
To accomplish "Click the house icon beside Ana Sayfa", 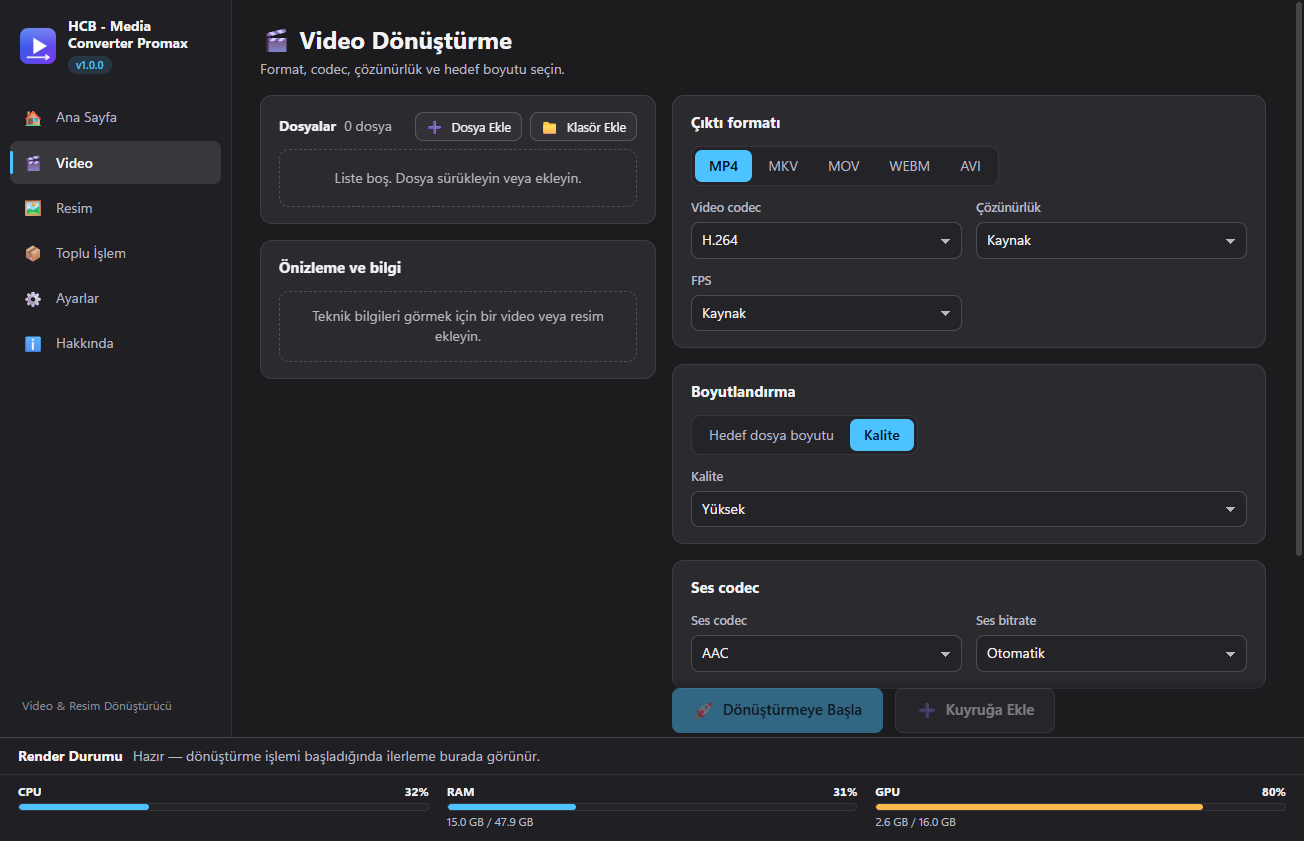I will click(x=33, y=118).
